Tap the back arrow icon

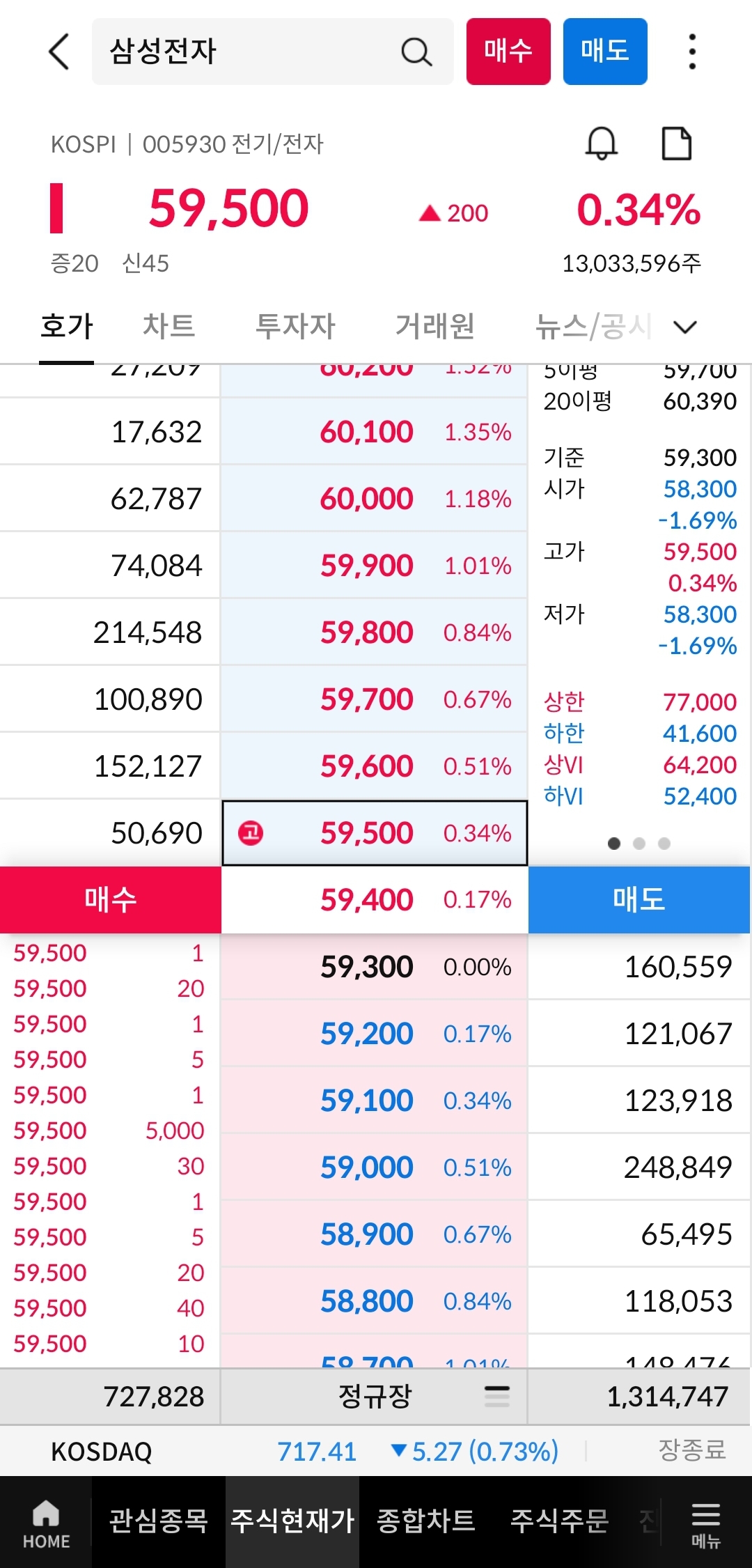[58, 52]
